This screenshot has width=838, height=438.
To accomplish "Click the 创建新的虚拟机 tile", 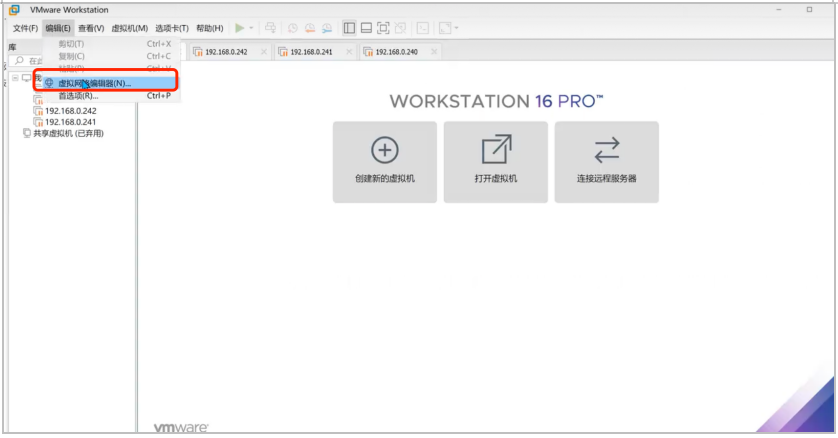I will coord(385,162).
